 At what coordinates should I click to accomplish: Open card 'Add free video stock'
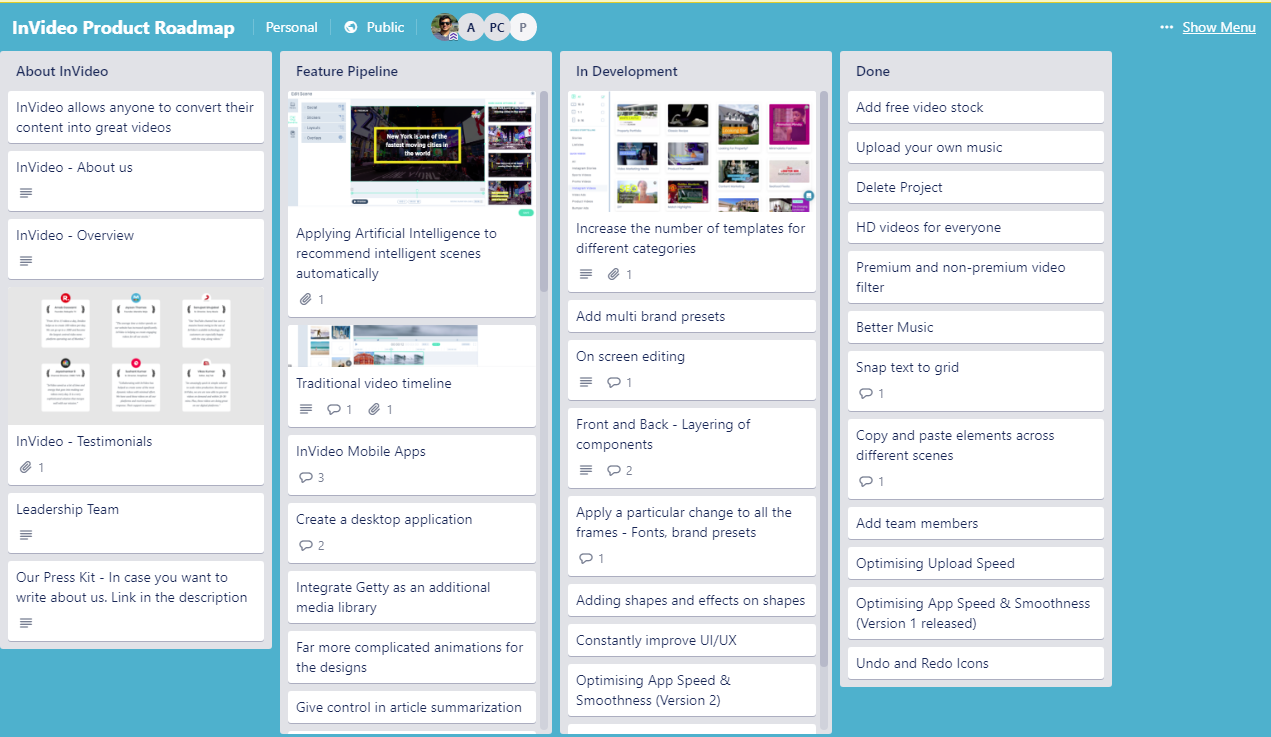click(976, 107)
